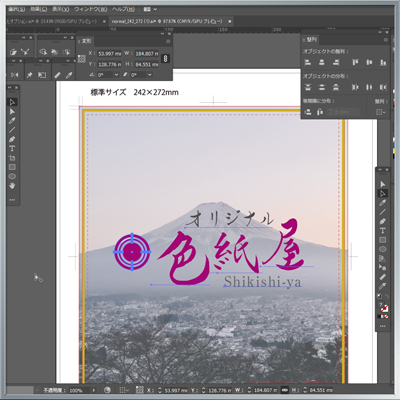Click X value field in Transform panel

109,54
